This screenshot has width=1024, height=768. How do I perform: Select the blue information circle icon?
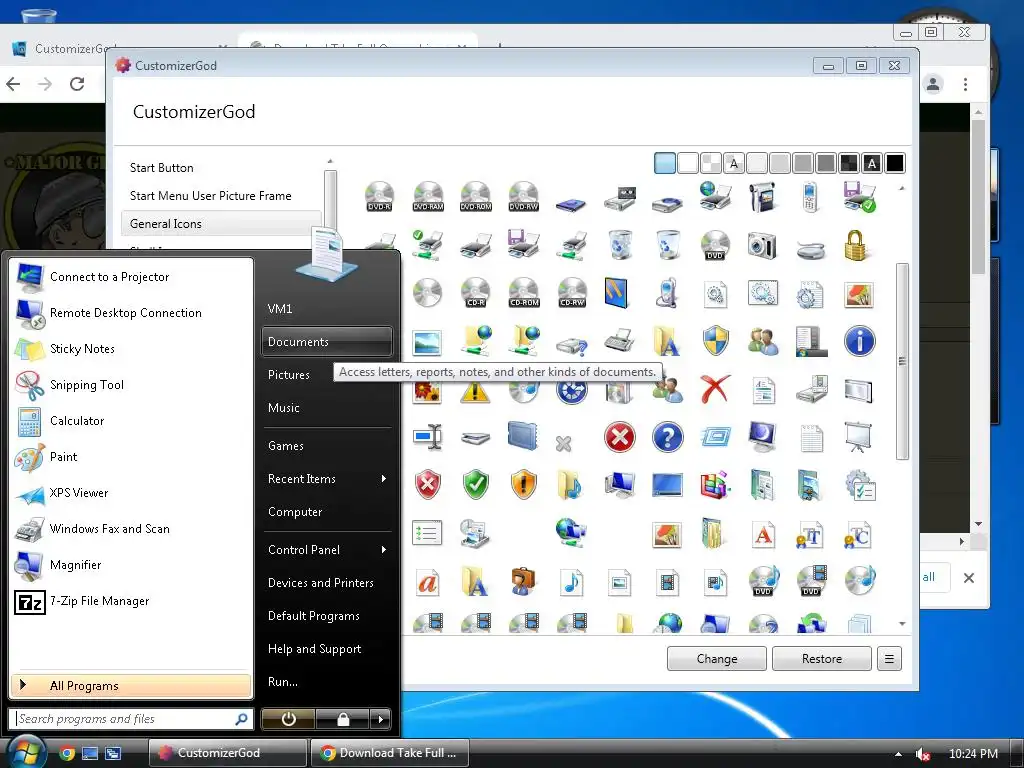859,341
